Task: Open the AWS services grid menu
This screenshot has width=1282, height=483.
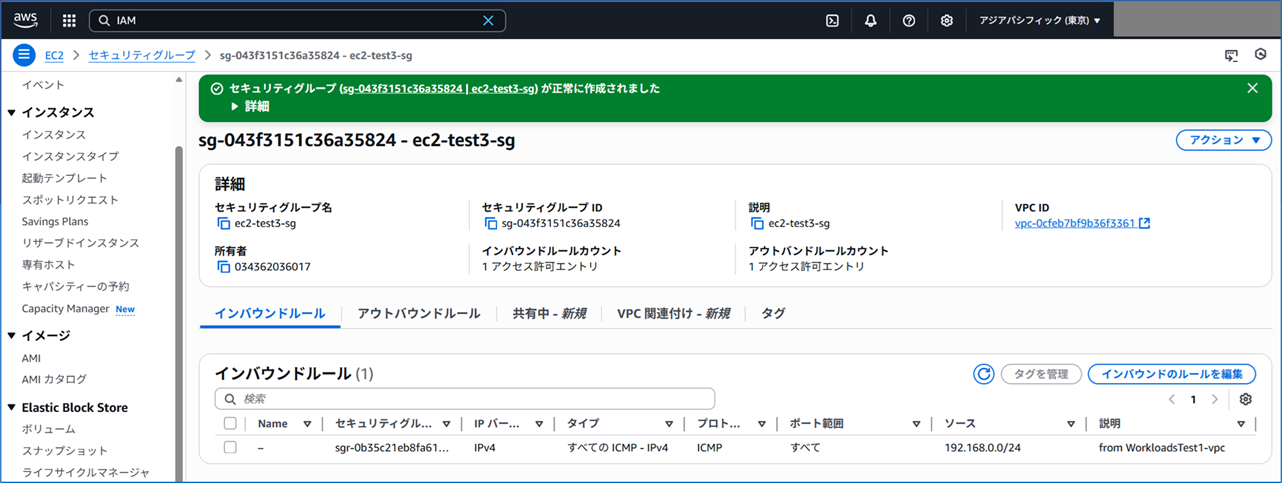Action: pyautogui.click(x=69, y=20)
